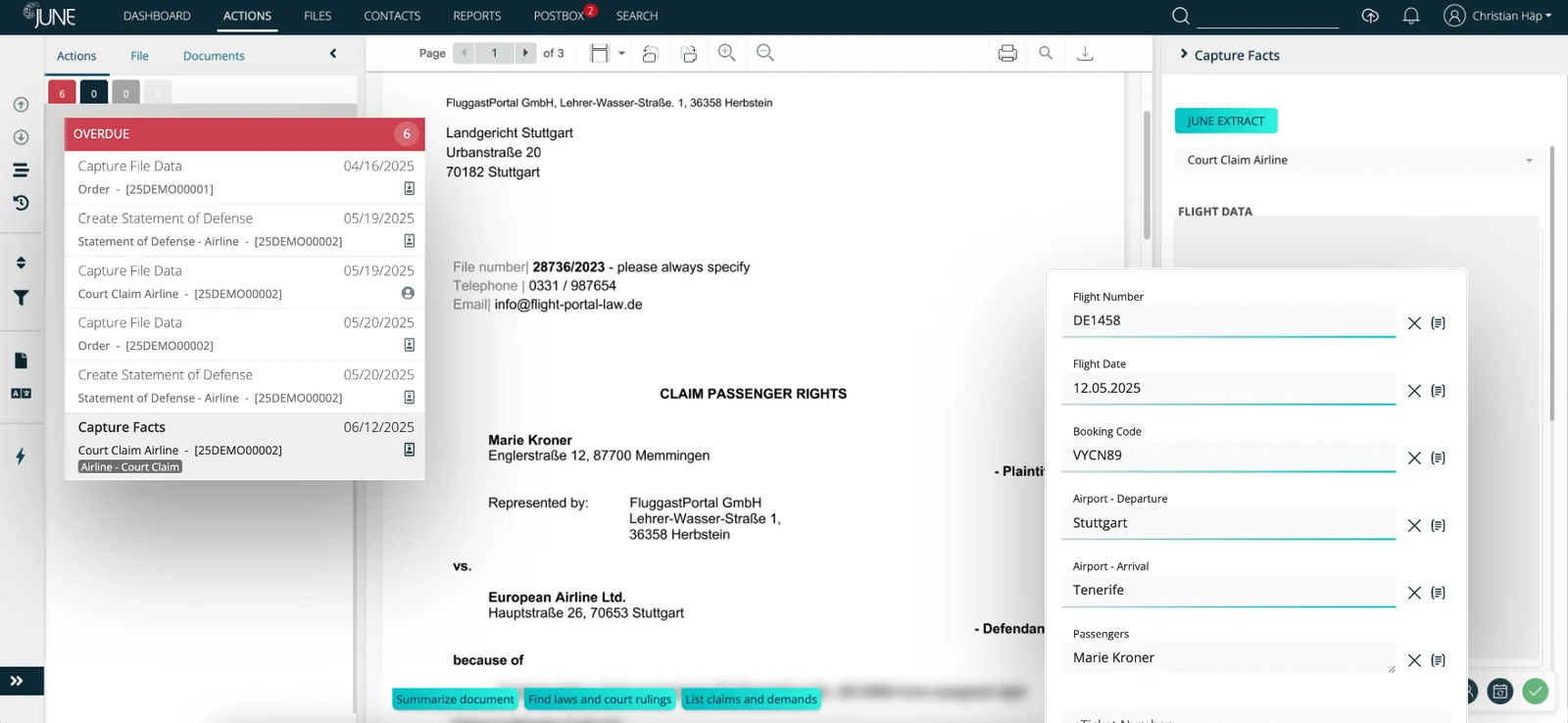
Task: Zoom in on the document viewer
Action: pyautogui.click(x=726, y=53)
